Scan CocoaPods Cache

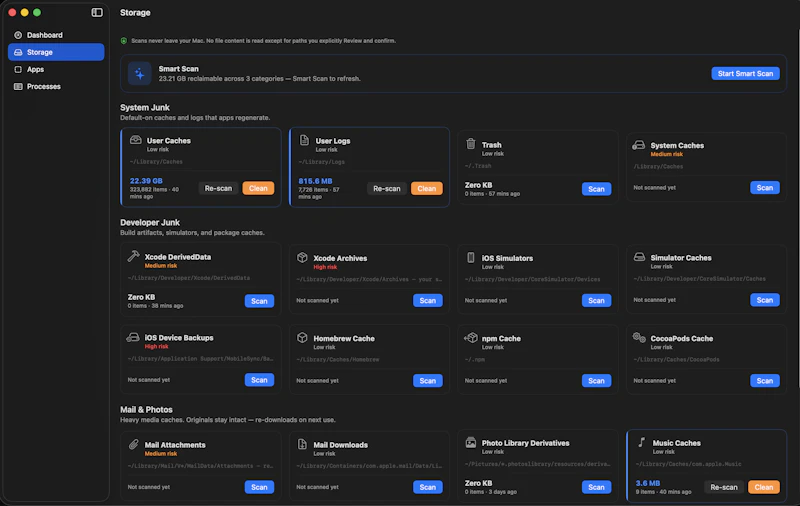tap(764, 381)
